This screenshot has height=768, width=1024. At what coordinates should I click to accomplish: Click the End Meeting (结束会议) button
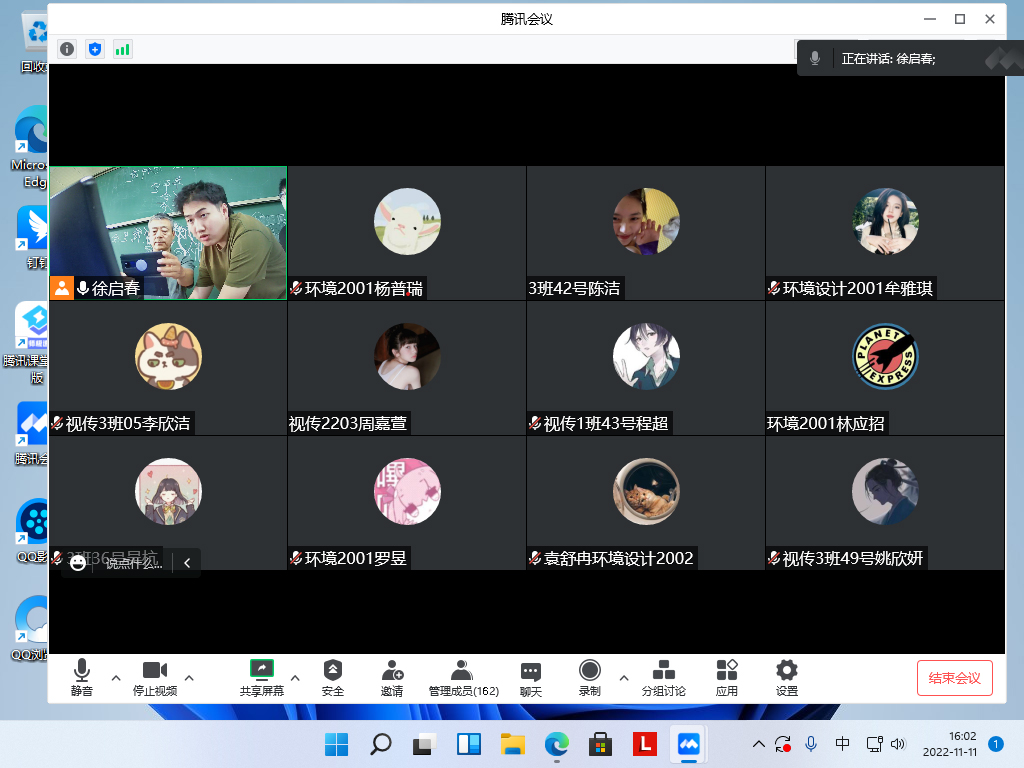pos(954,678)
